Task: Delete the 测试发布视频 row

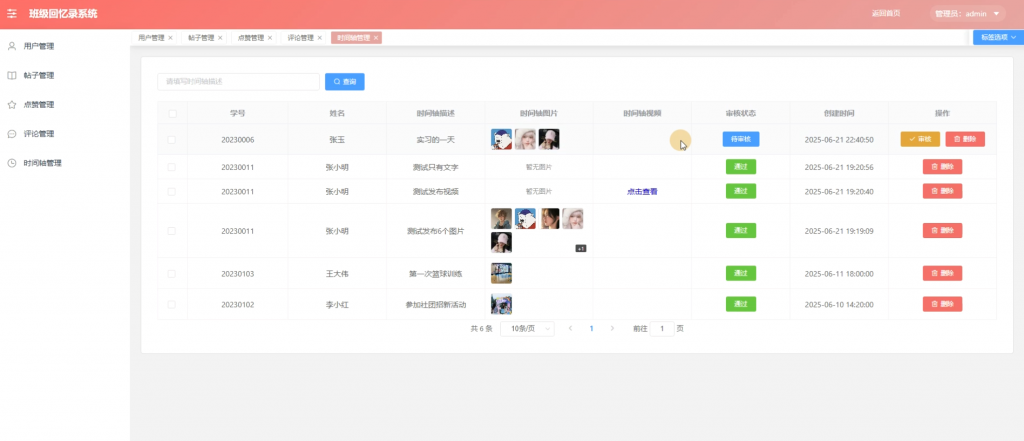Action: [x=942, y=191]
